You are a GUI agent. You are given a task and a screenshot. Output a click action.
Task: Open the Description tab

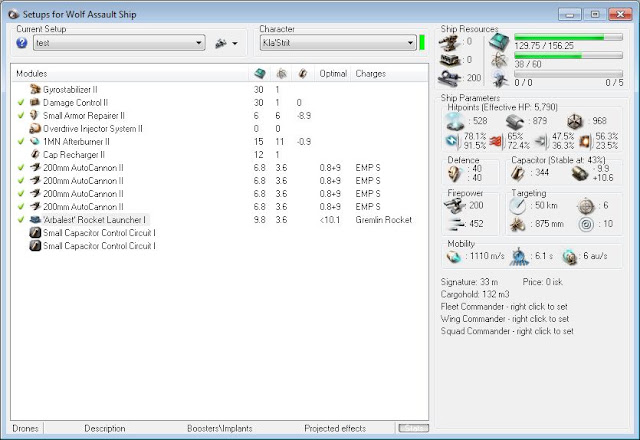[105, 429]
